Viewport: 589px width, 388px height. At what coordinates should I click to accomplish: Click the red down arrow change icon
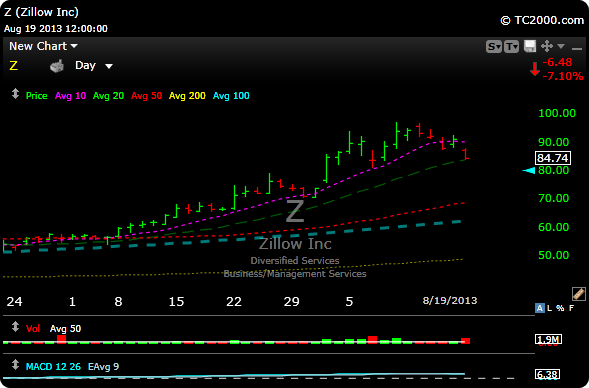point(535,69)
